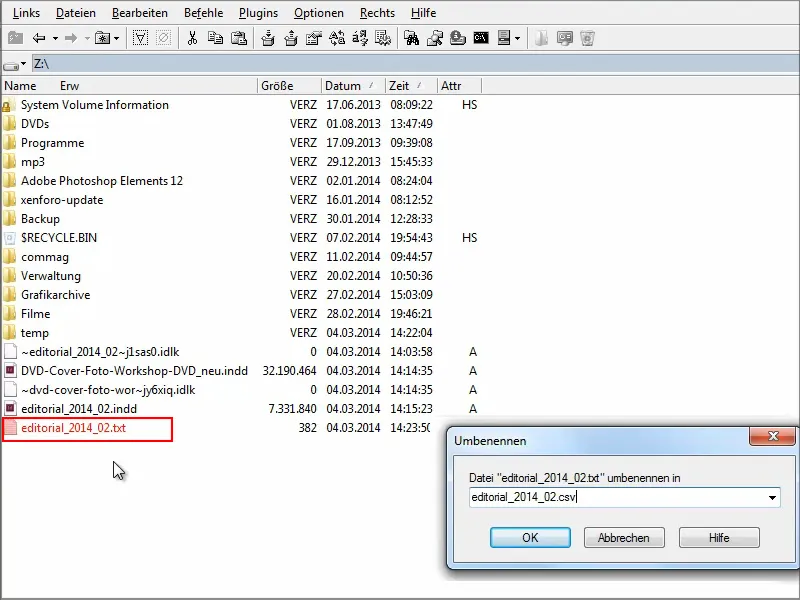This screenshot has width=800, height=600.
Task: Open file search with binoculars icon
Action: click(x=411, y=38)
